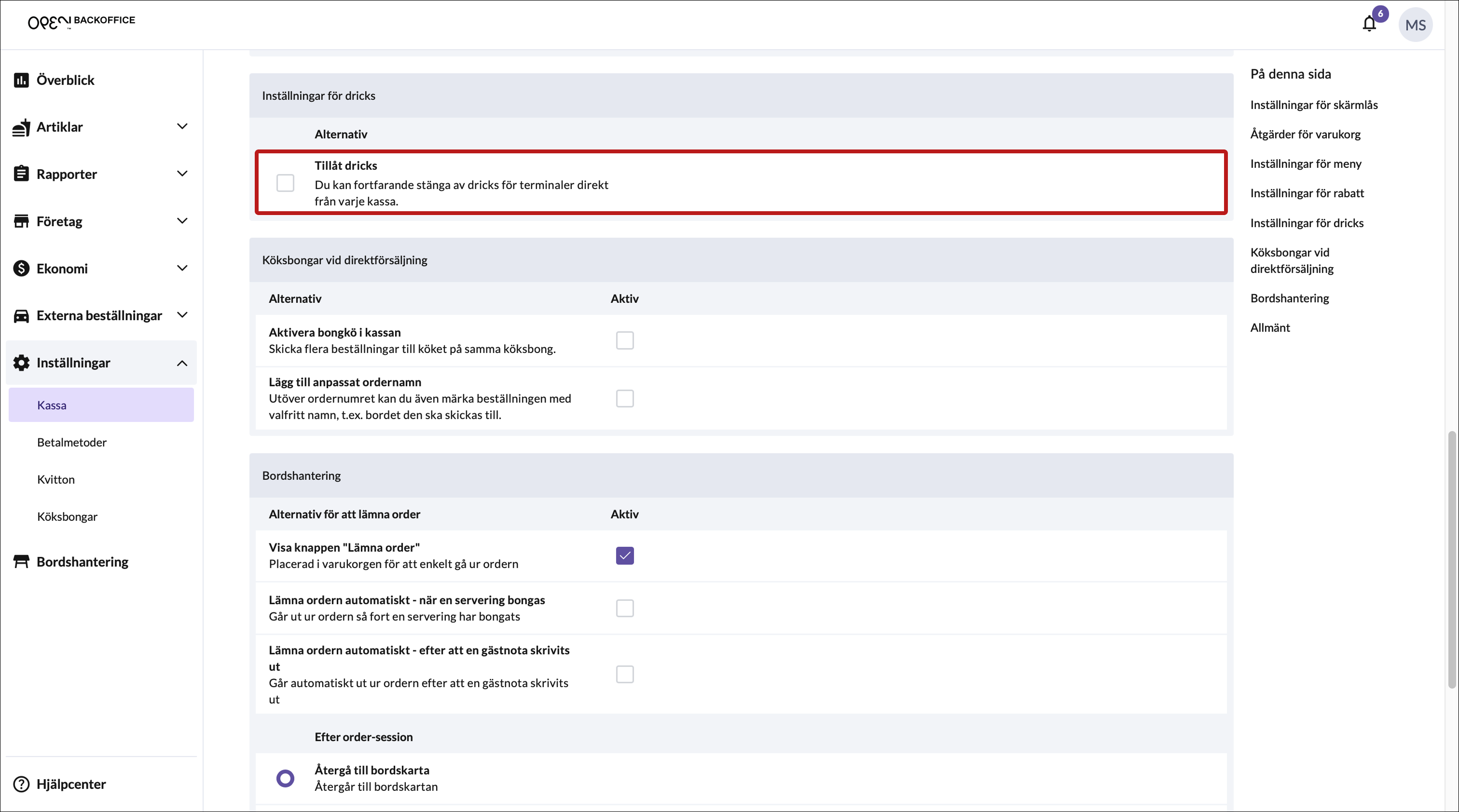1459x812 pixels.
Task: Click the Externa beställningar car icon
Action: [x=21, y=316]
